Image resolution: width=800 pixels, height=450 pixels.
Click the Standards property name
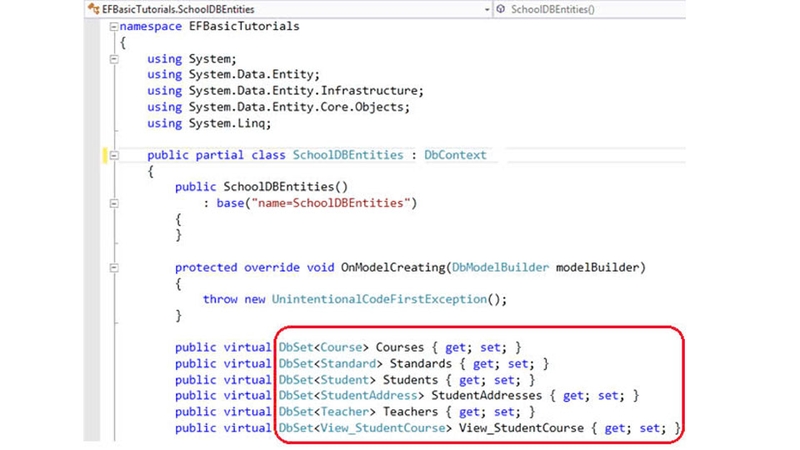click(420, 364)
